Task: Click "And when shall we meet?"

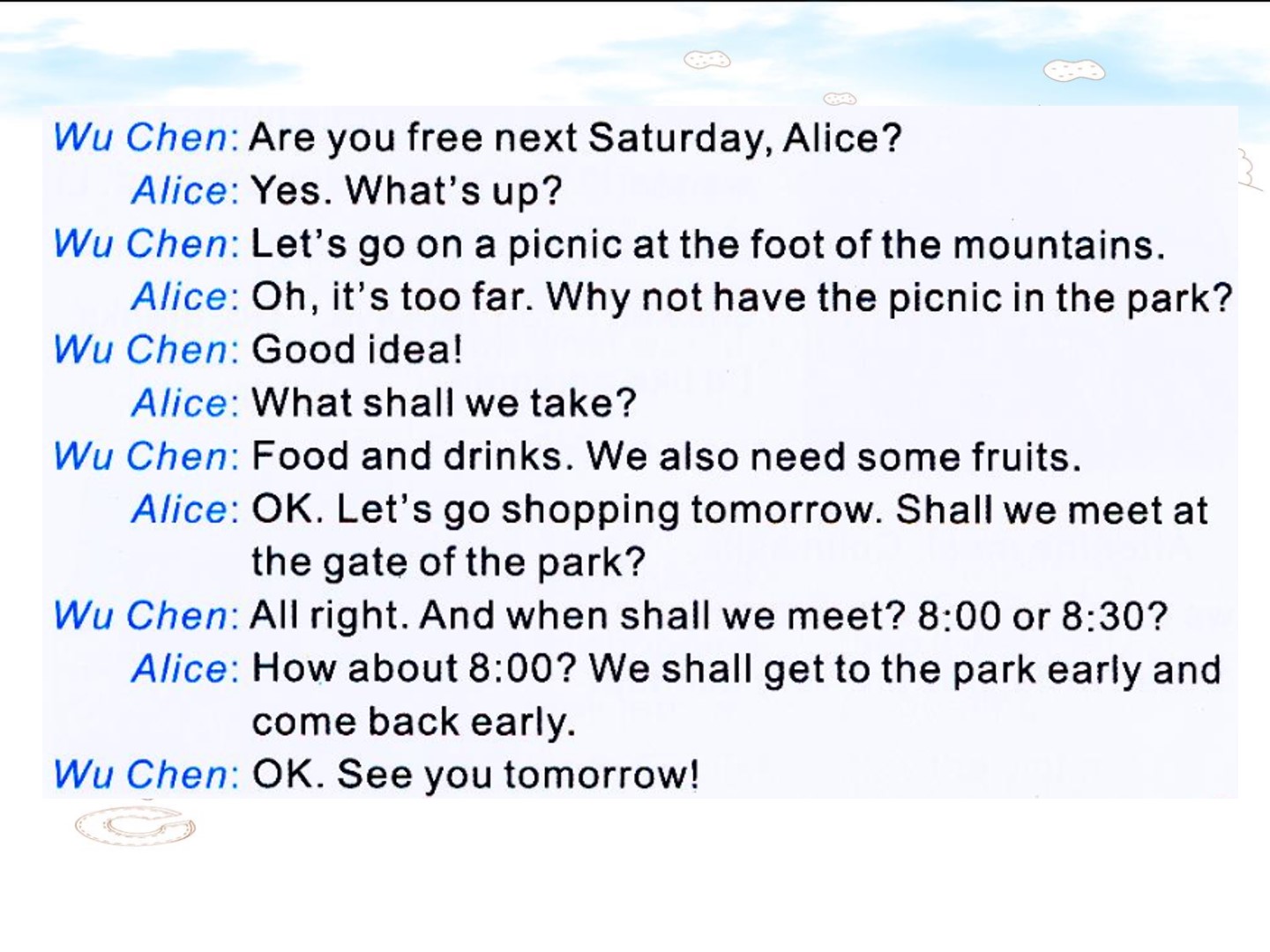Action: 662,616
